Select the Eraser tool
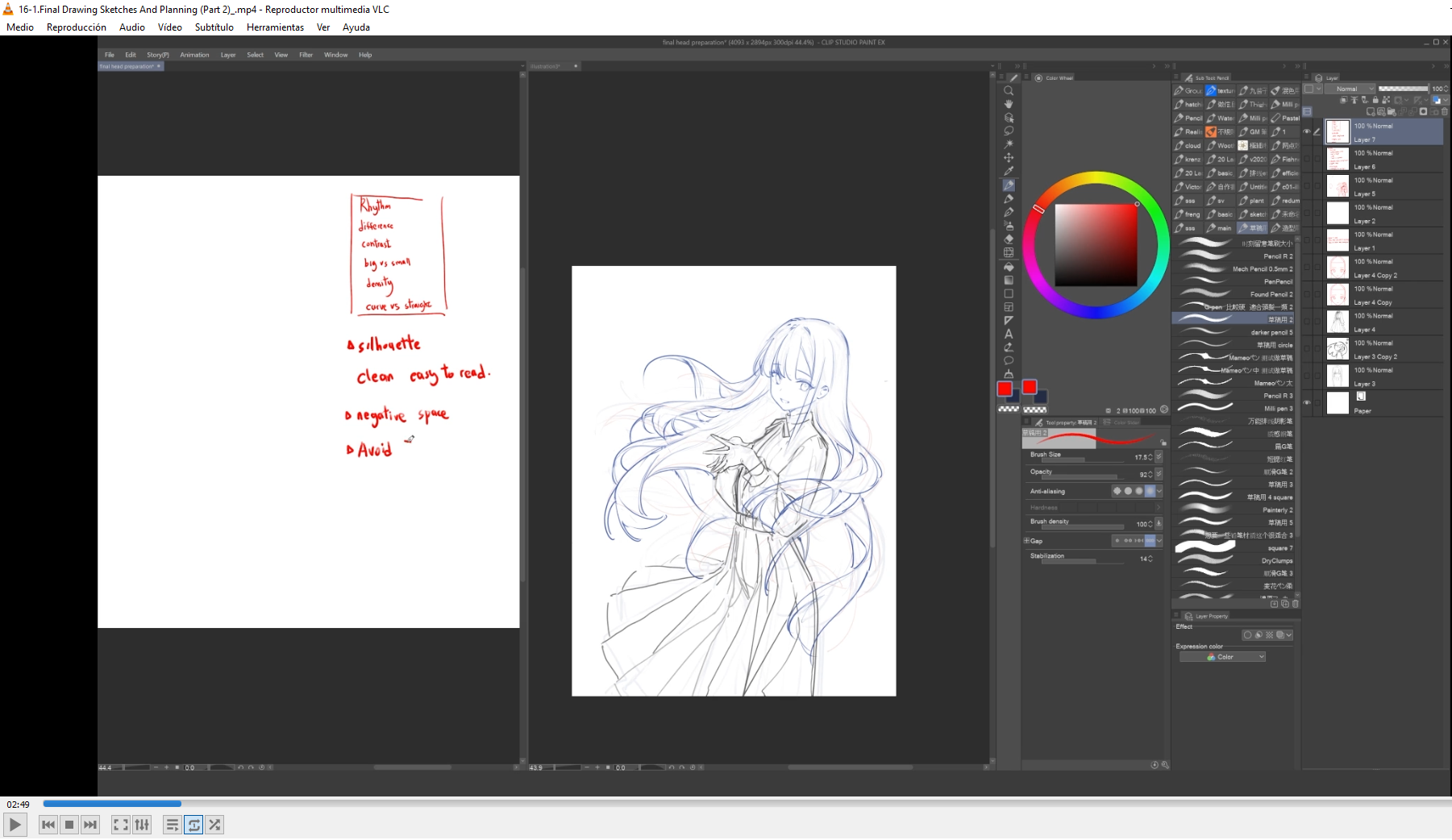The width and height of the screenshot is (1452, 840). point(1009,239)
